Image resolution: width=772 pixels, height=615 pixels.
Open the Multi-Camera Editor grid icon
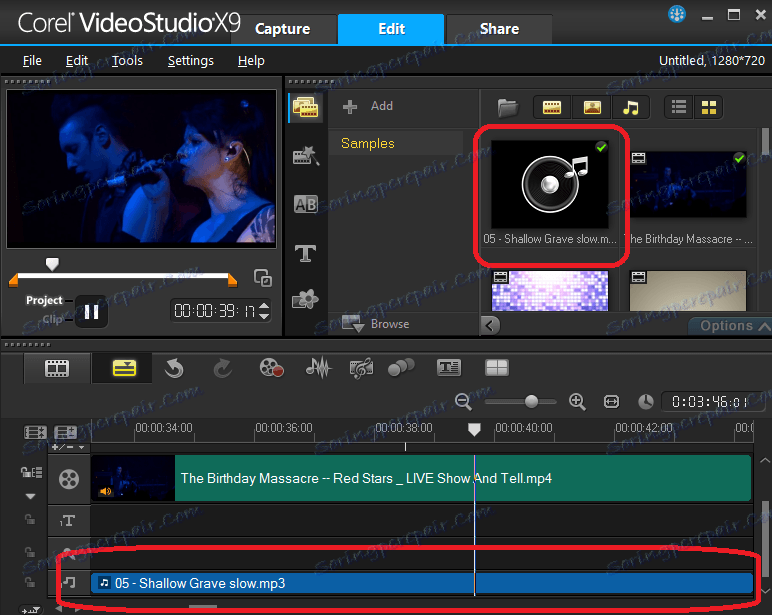pyautogui.click(x=496, y=368)
